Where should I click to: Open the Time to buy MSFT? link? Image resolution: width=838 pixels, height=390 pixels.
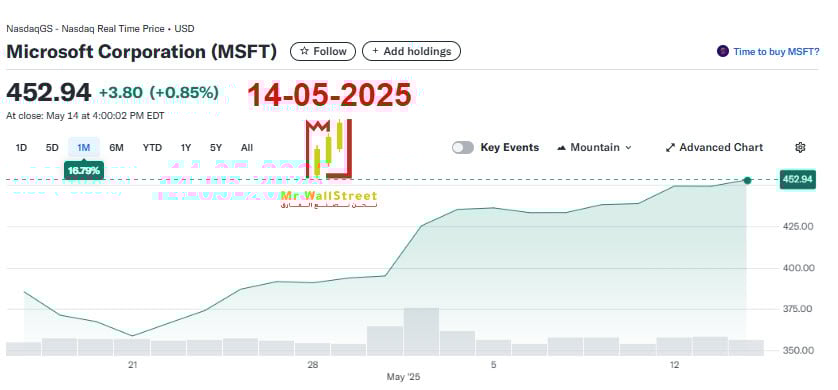coord(776,51)
